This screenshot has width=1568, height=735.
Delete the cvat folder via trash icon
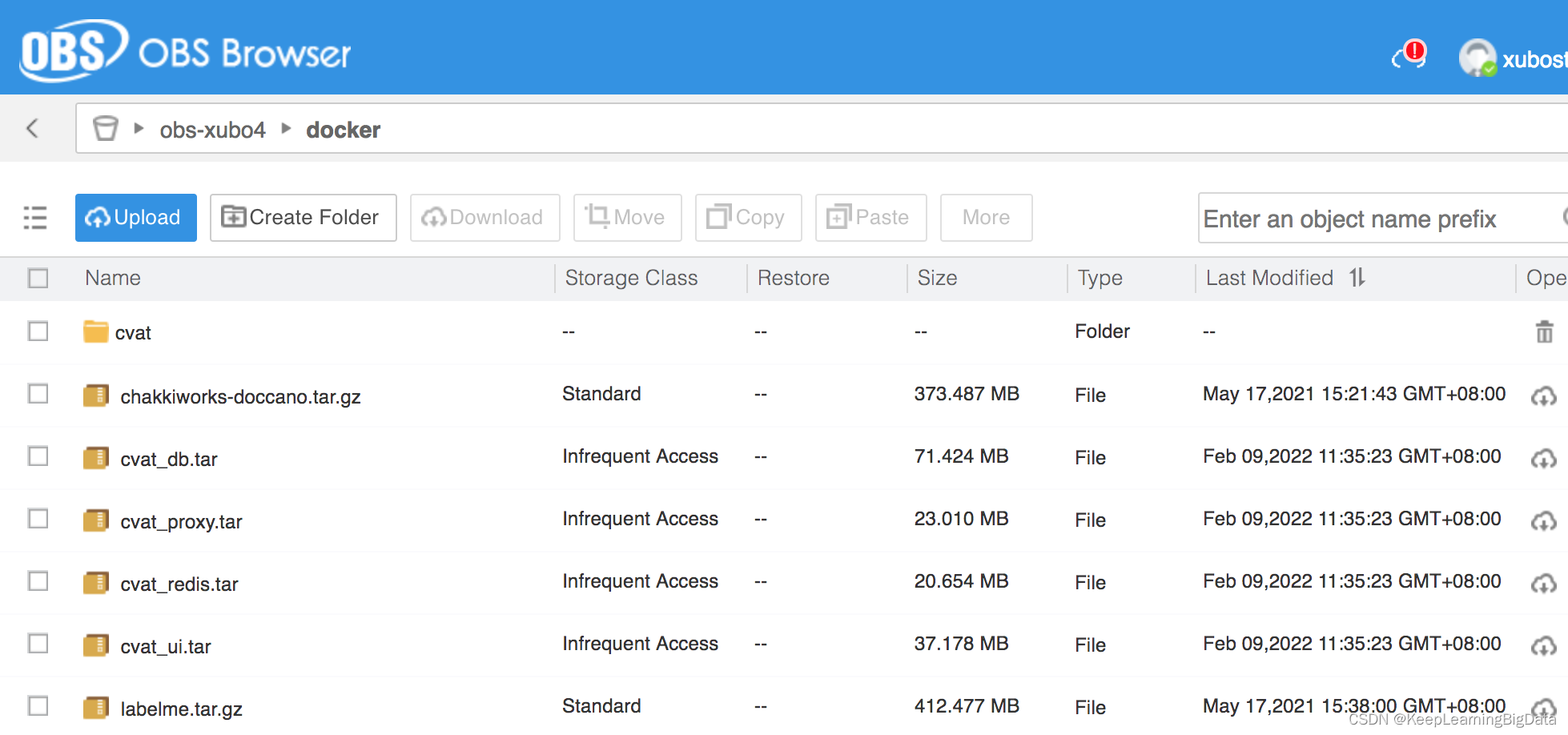1544,331
